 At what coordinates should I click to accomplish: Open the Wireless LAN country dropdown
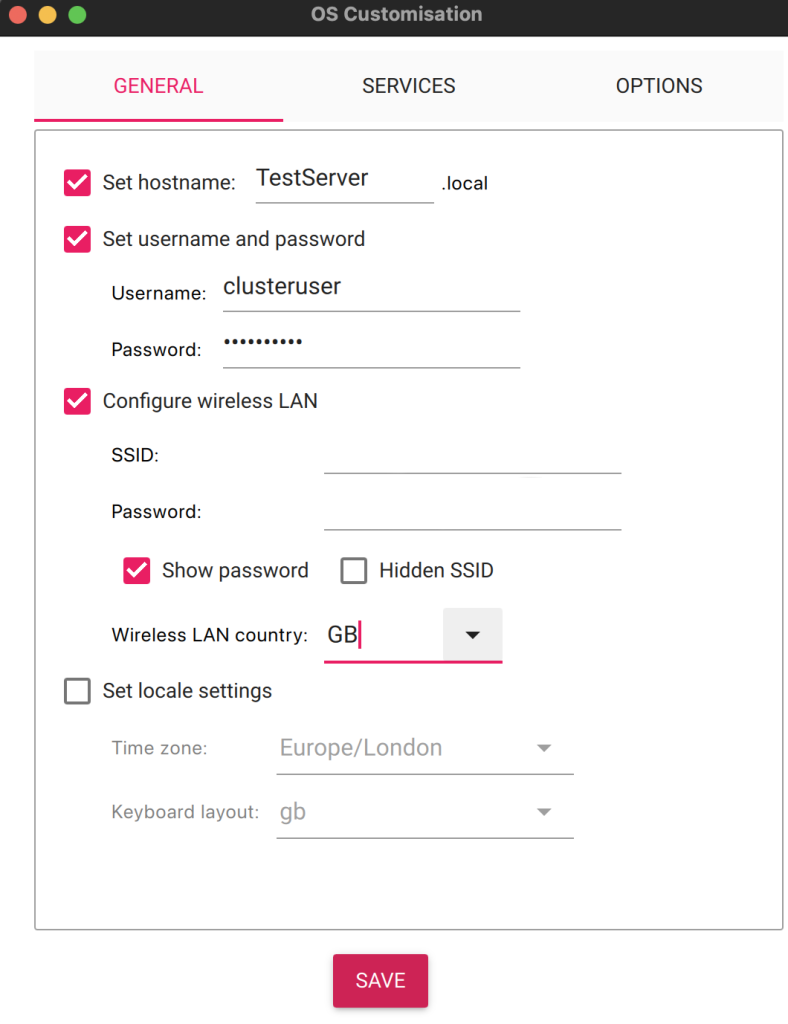tap(472, 634)
